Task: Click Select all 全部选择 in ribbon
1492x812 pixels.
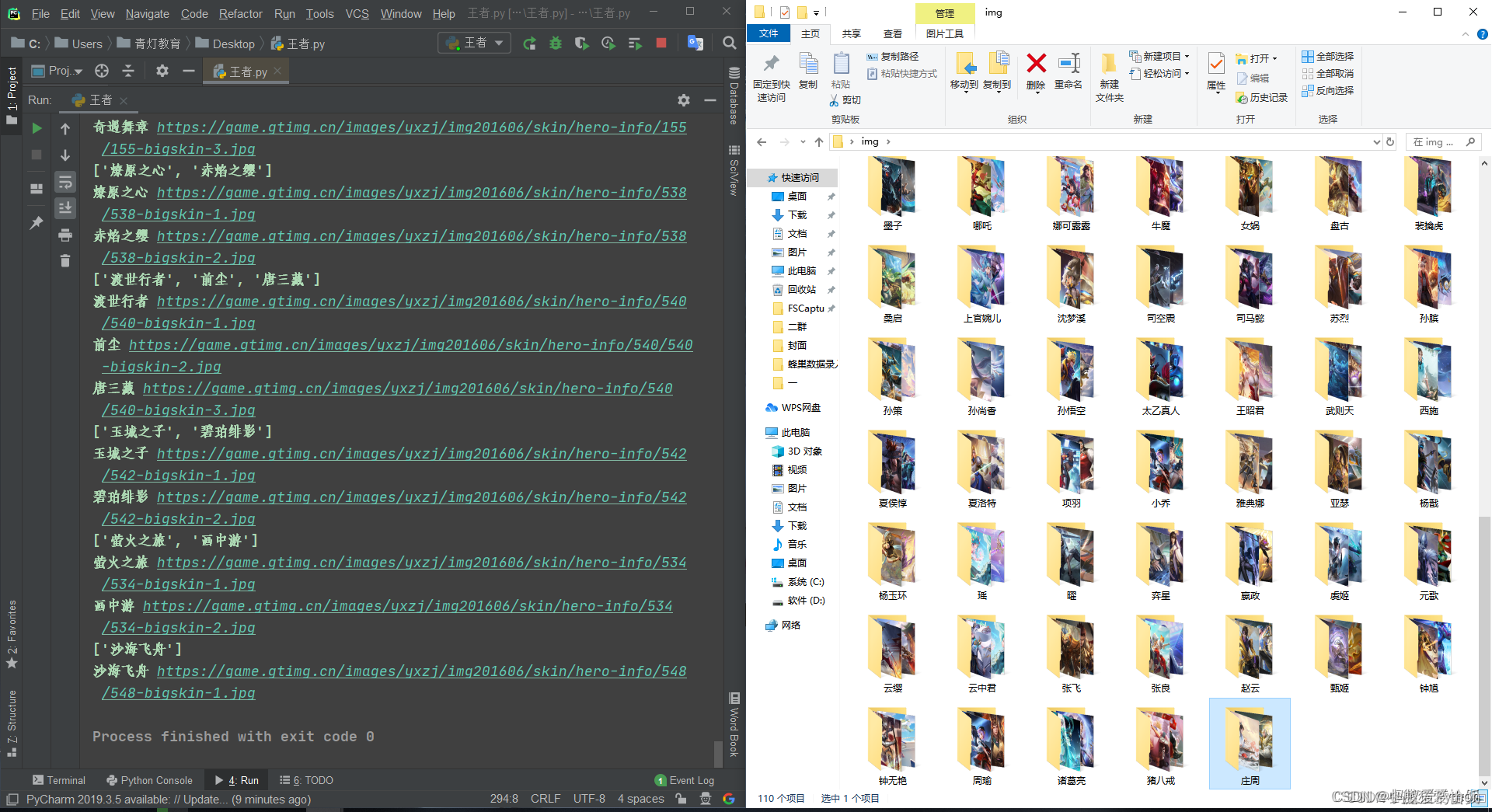Action: (1328, 56)
